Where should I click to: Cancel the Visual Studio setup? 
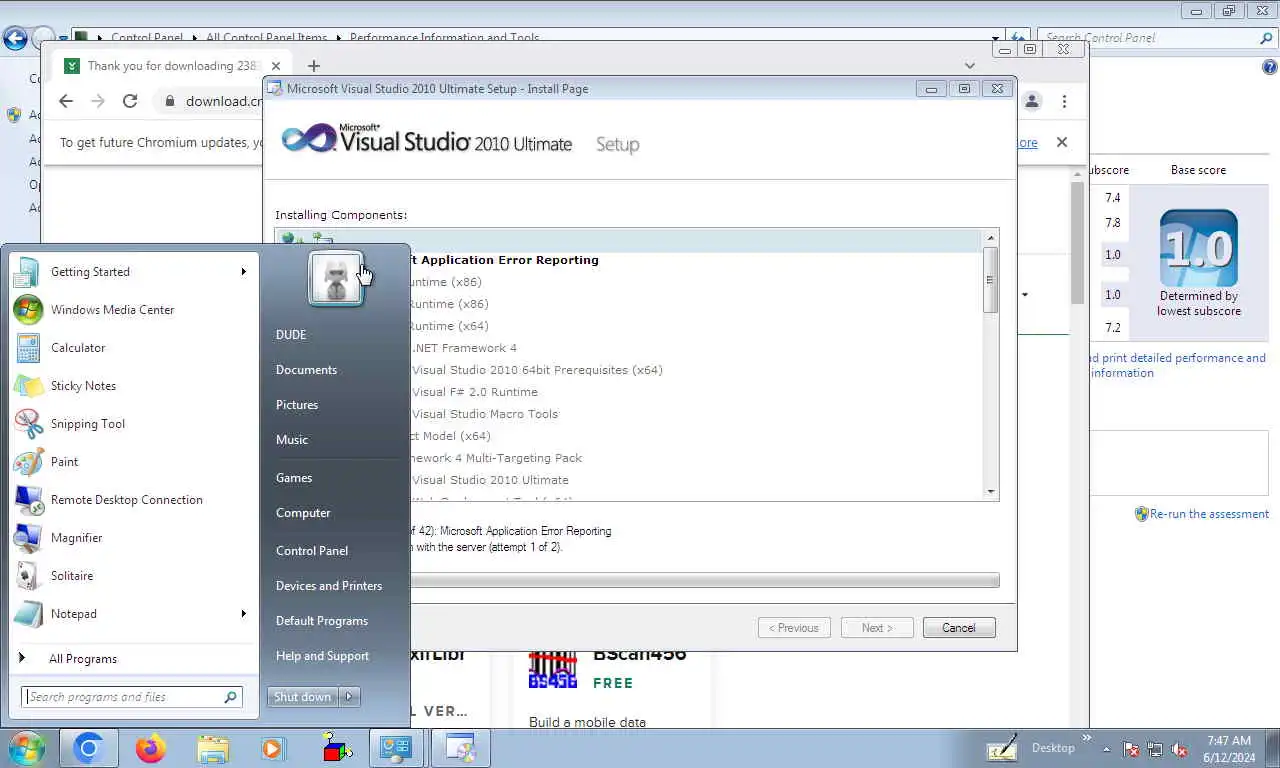958,628
